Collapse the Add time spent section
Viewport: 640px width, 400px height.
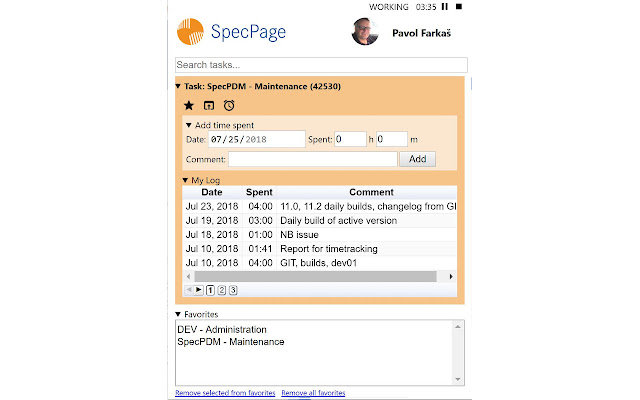(x=189, y=125)
